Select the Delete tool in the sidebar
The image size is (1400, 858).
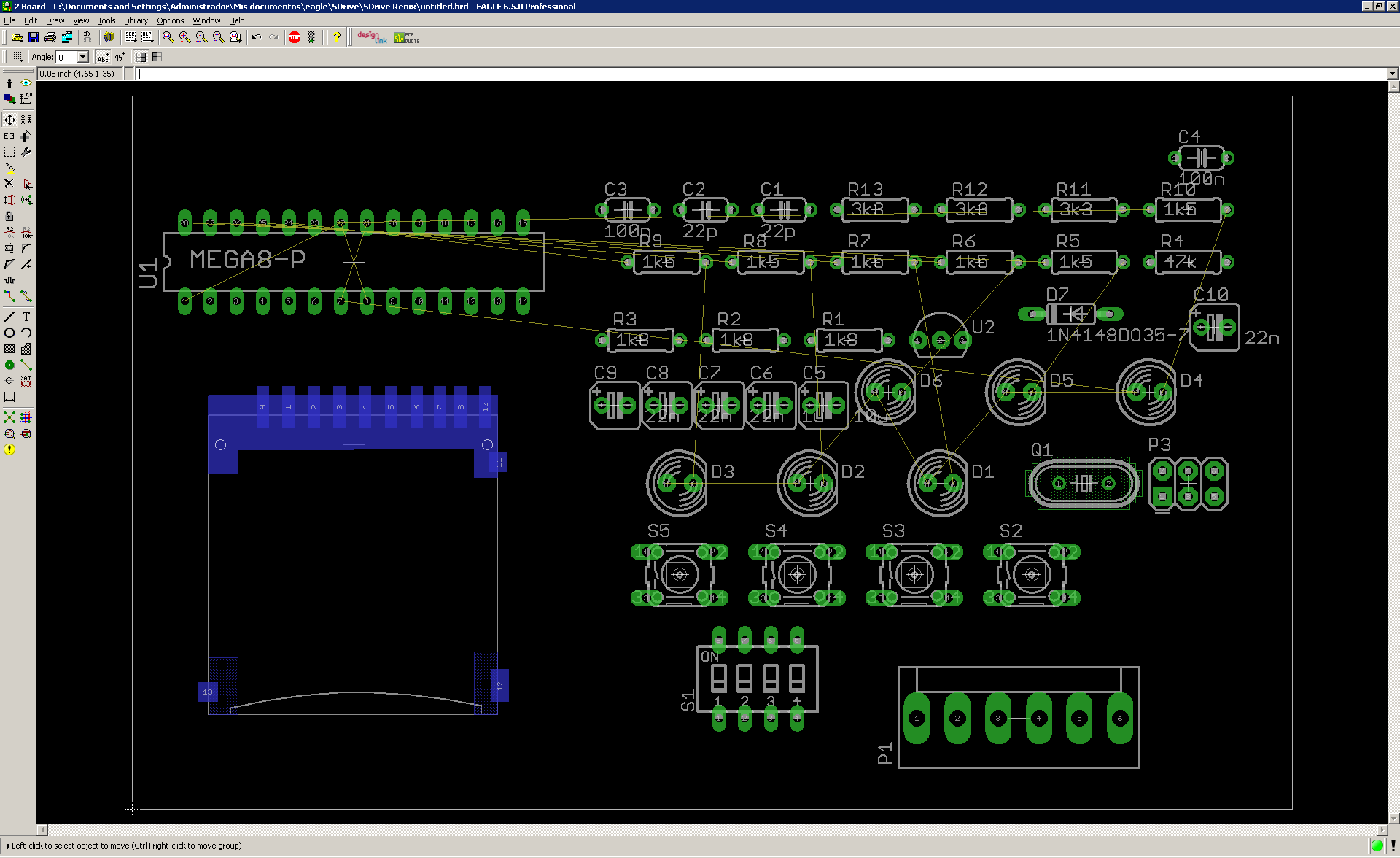pyautogui.click(x=9, y=183)
